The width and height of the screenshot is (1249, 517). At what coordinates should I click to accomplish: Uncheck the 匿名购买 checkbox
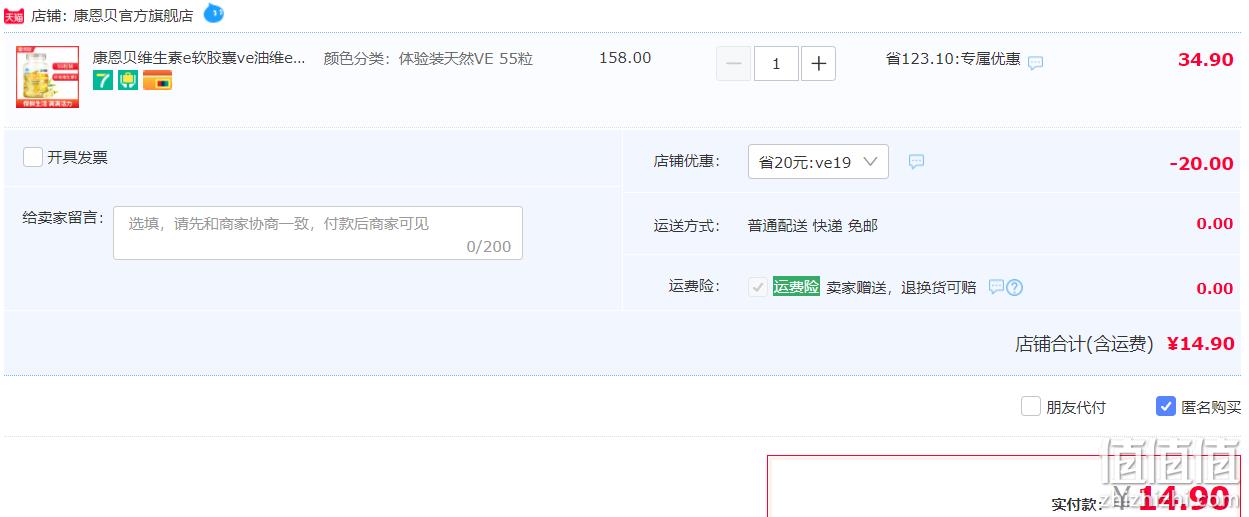[1166, 406]
